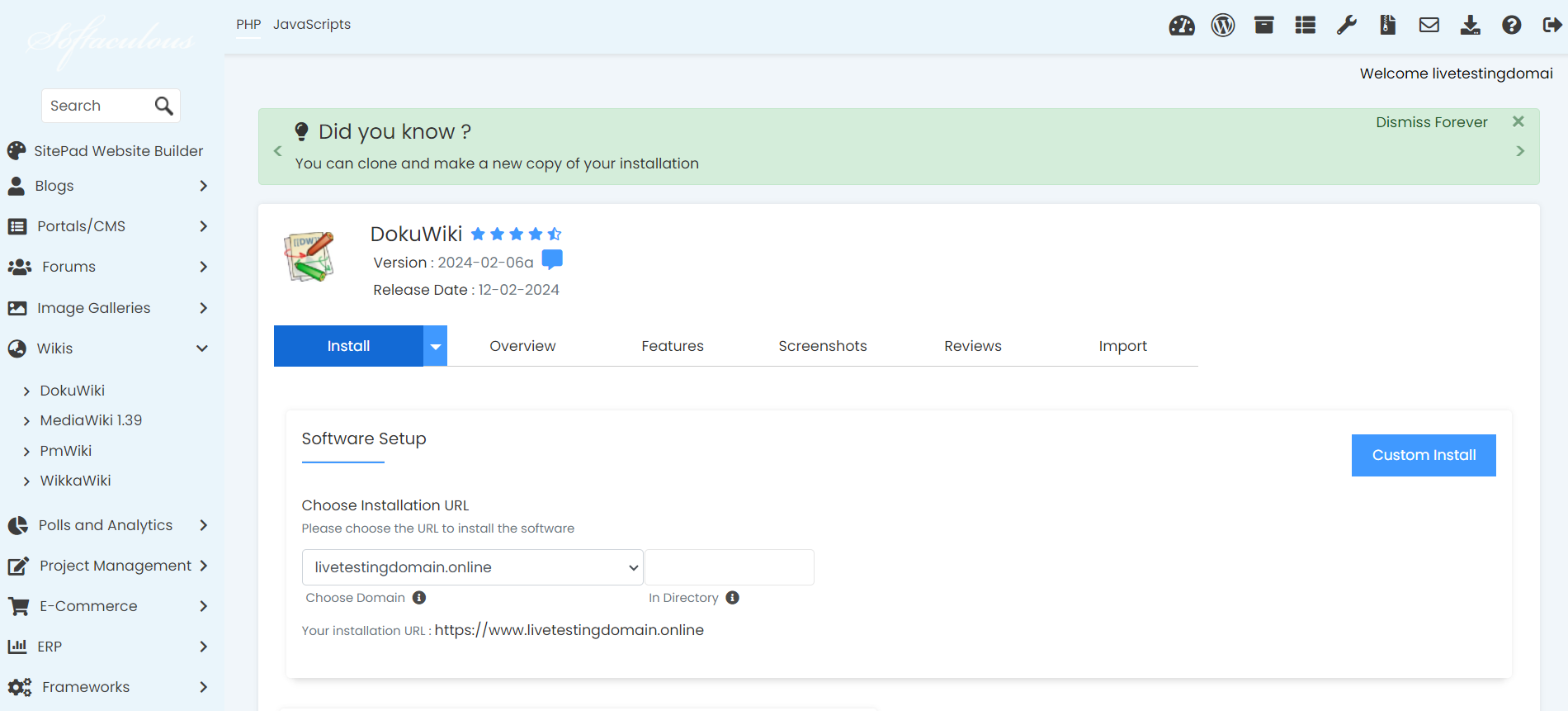1568x711 pixels.
Task: Click the Polls and Analytics pie chart icon
Action: click(17, 525)
